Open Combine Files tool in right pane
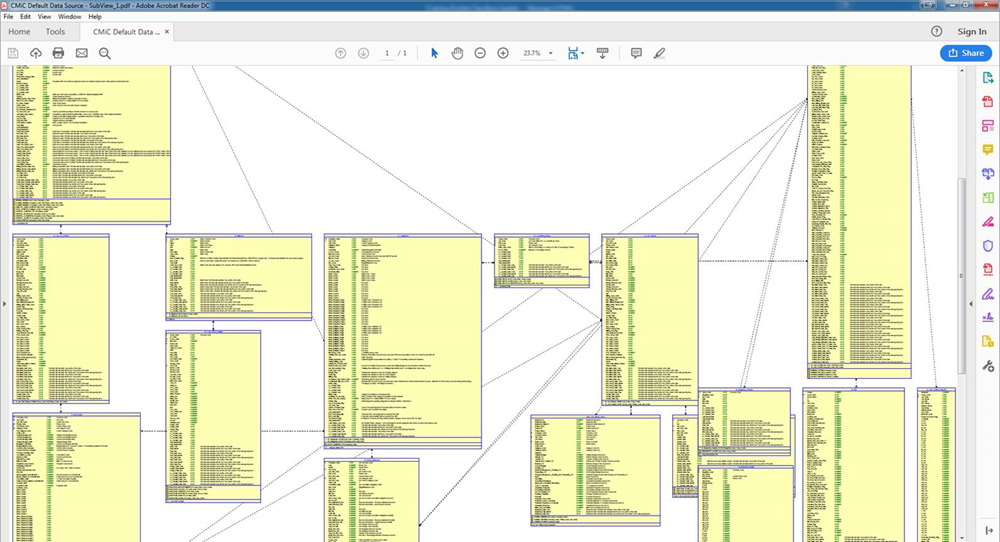Screen dimensions: 1000x542 (988, 173)
